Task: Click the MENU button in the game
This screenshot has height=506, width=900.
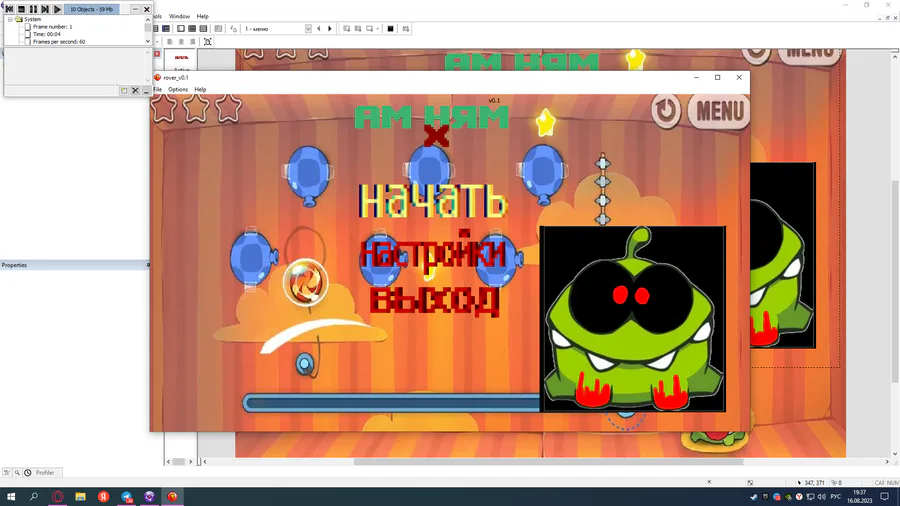Action: pos(719,111)
